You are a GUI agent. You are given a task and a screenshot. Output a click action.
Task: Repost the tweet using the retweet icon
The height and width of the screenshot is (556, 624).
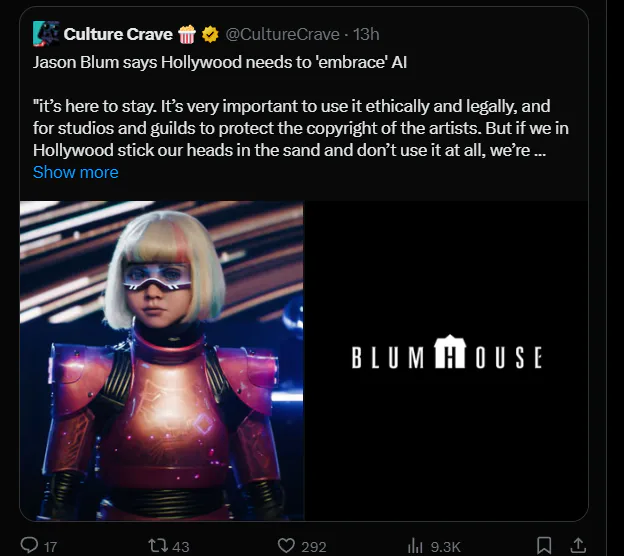coord(157,545)
